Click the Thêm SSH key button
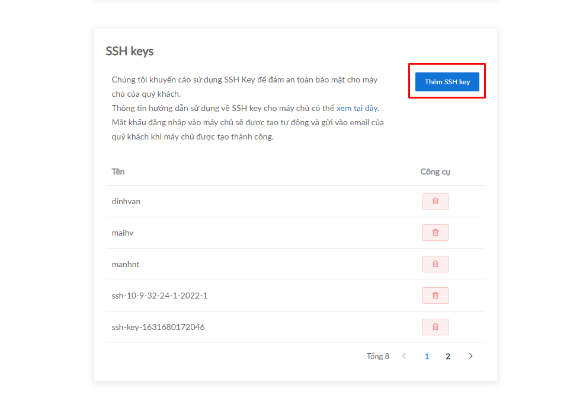The image size is (570, 400). (447, 81)
